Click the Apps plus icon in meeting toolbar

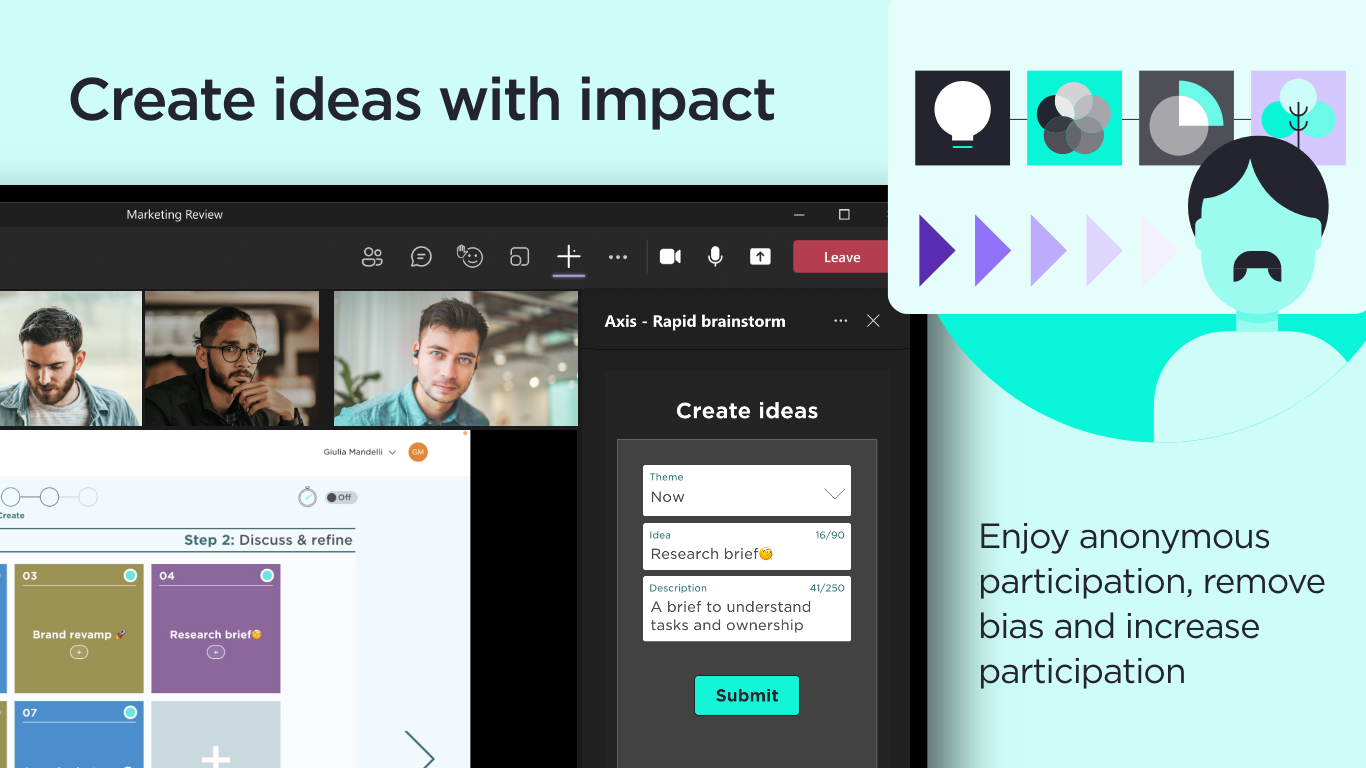(568, 257)
